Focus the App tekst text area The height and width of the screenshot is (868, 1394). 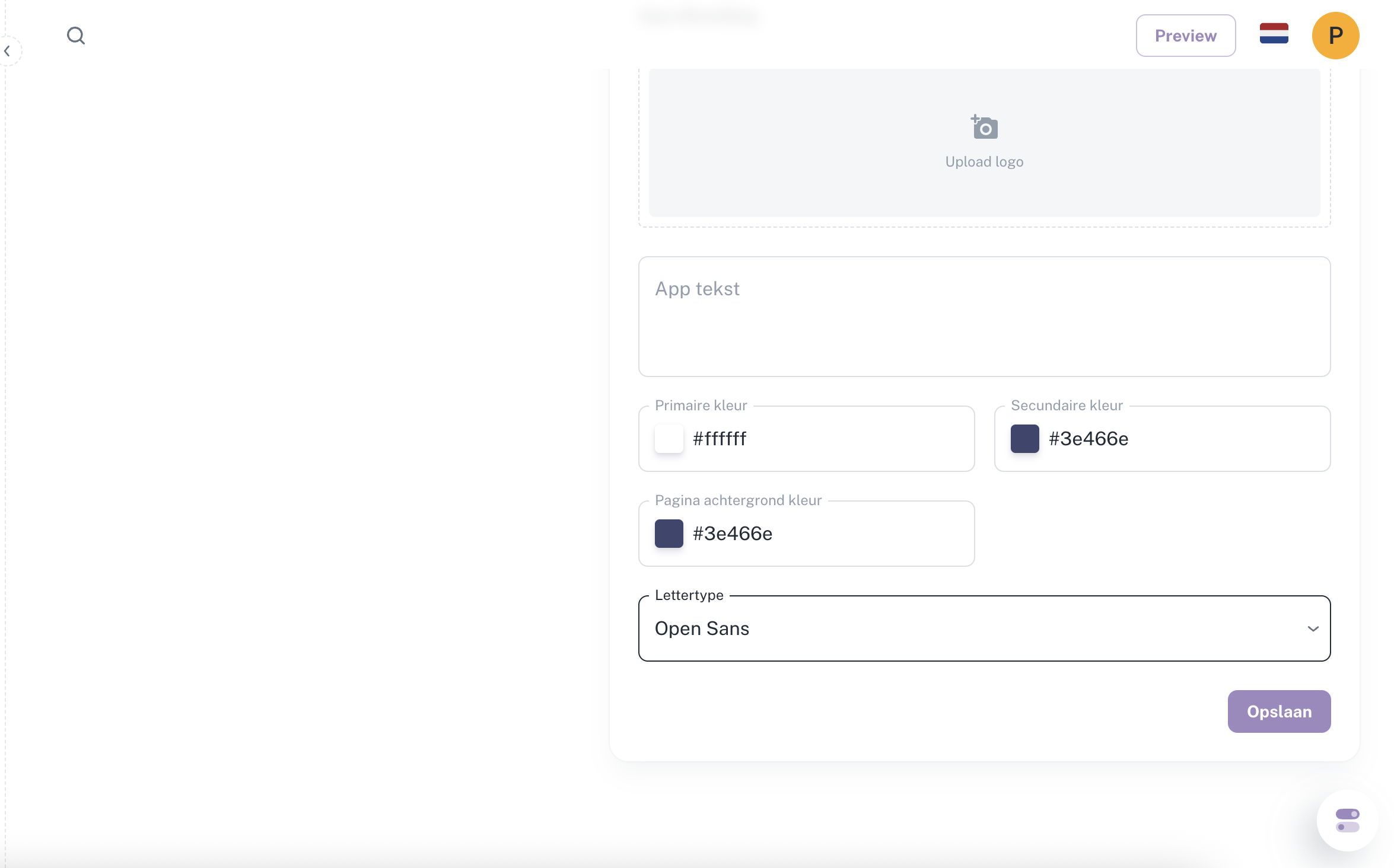[x=984, y=317]
